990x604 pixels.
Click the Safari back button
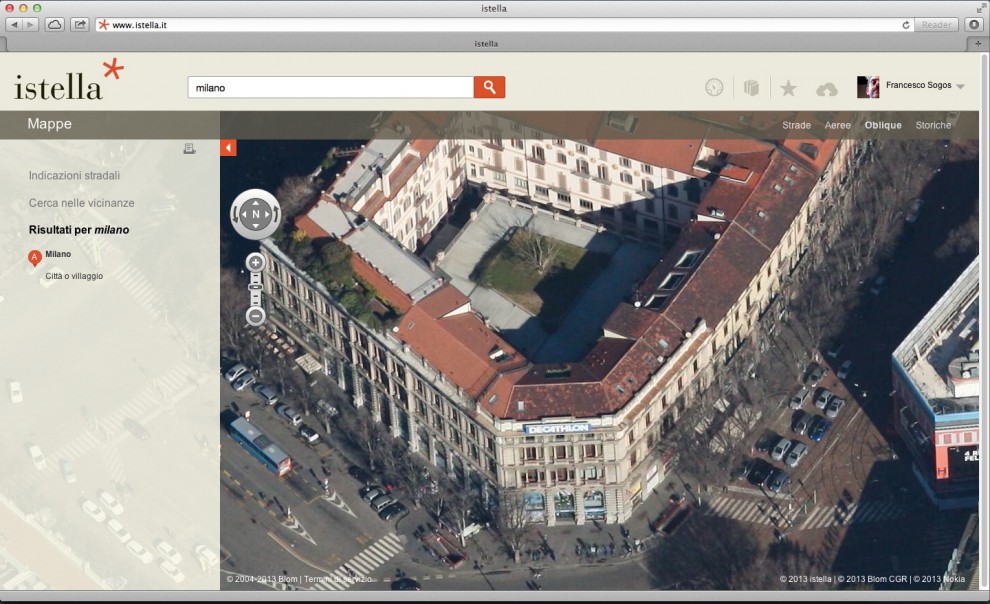[x=14, y=25]
